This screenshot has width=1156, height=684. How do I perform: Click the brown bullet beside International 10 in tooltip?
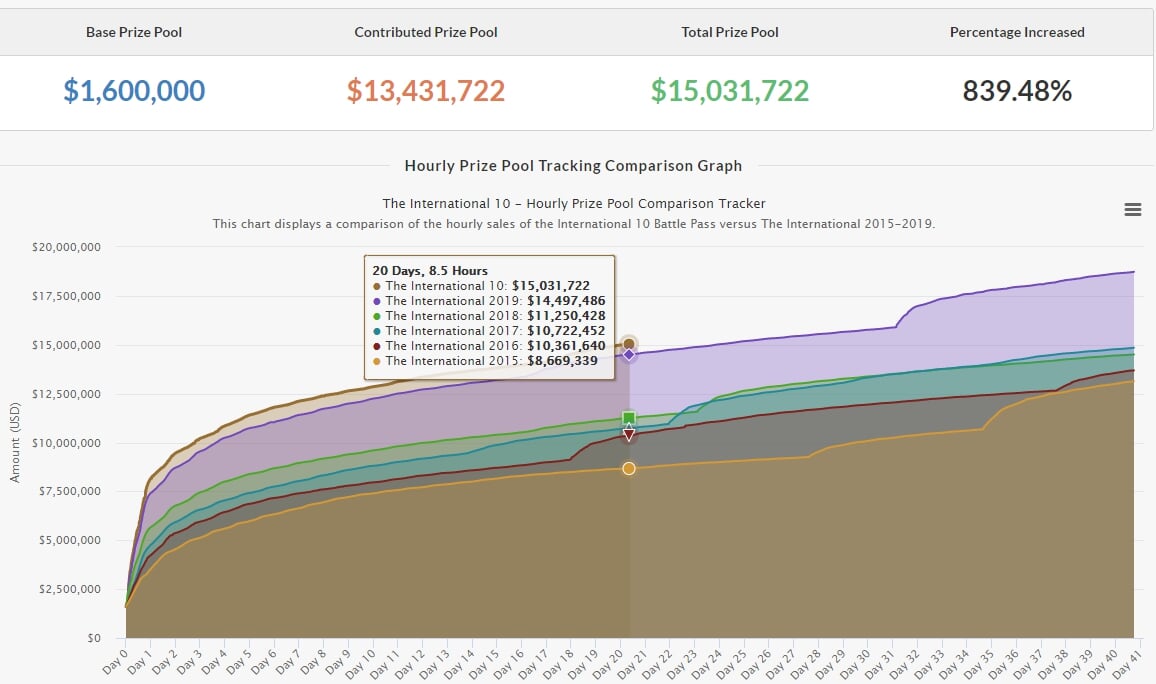click(x=377, y=286)
